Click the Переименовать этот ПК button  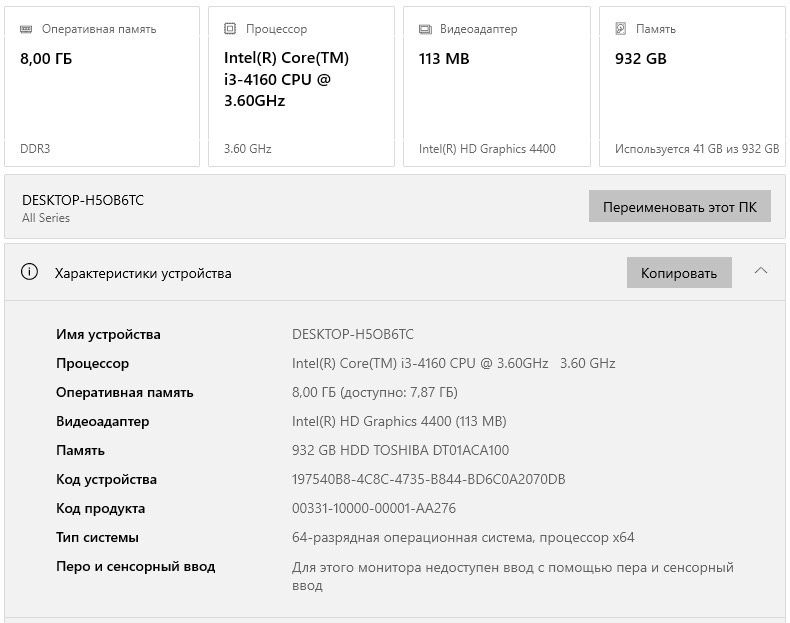tap(680, 206)
